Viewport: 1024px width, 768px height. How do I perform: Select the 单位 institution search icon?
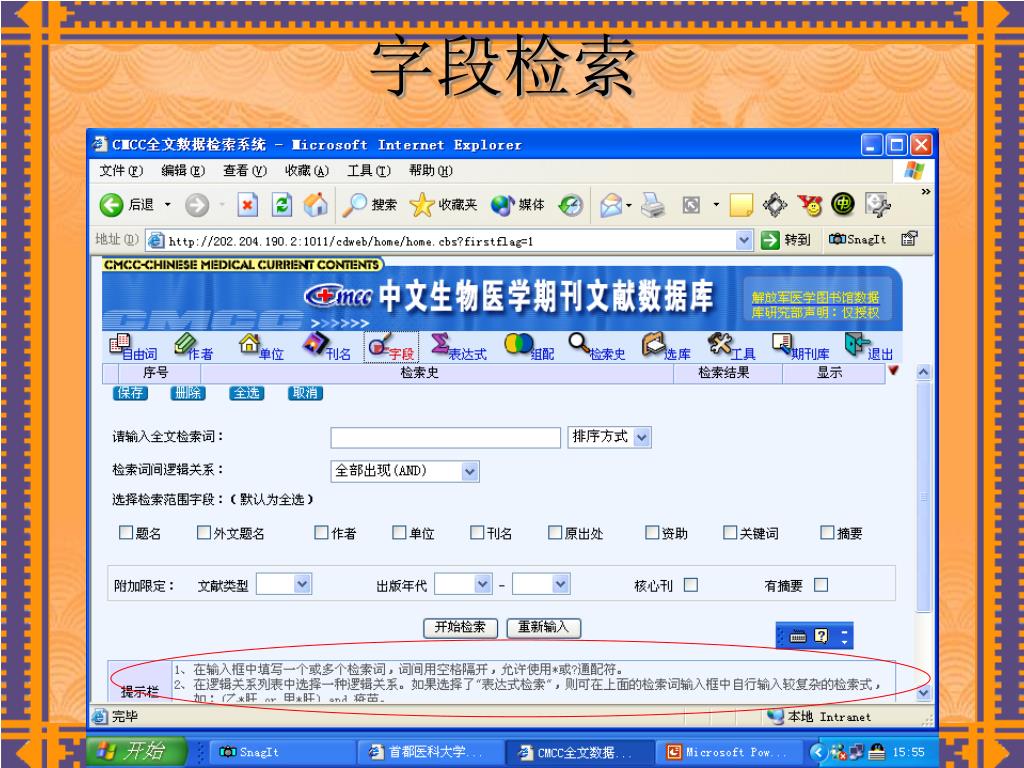(x=261, y=347)
